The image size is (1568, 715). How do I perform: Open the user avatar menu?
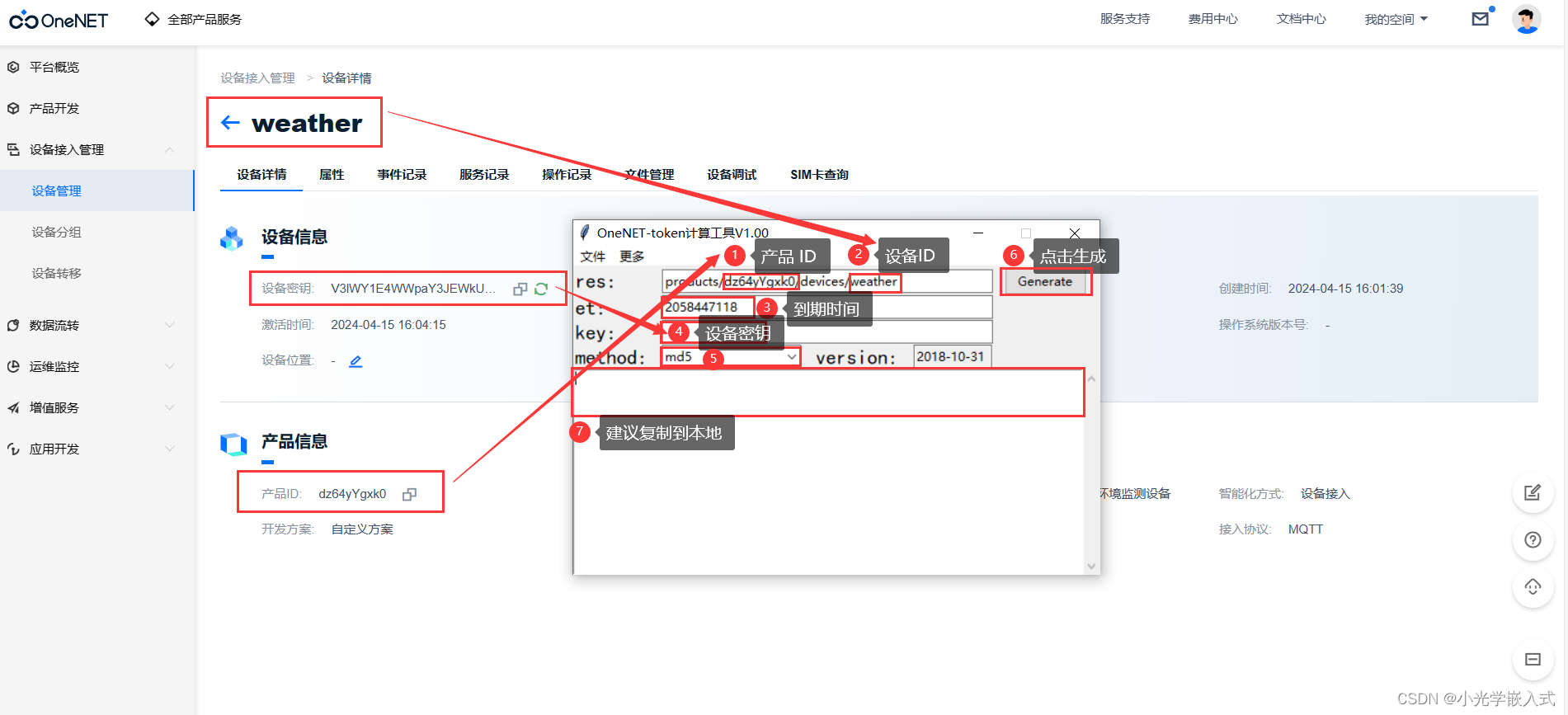[1526, 19]
